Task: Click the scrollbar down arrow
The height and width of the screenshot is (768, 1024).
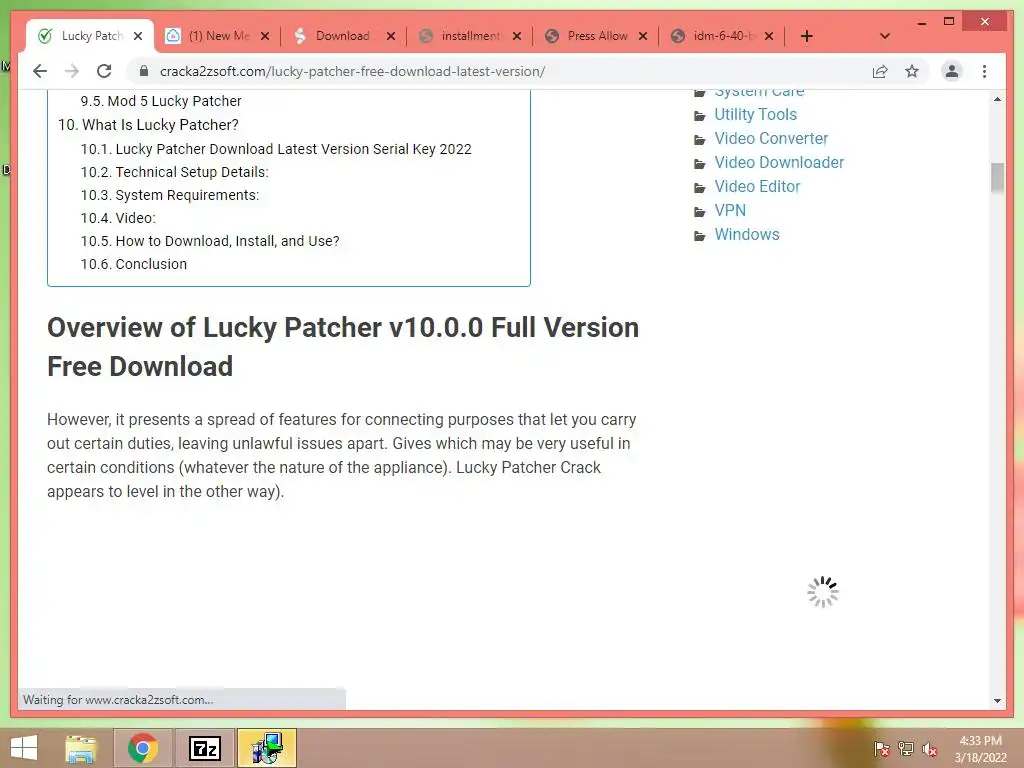Action: point(997,701)
